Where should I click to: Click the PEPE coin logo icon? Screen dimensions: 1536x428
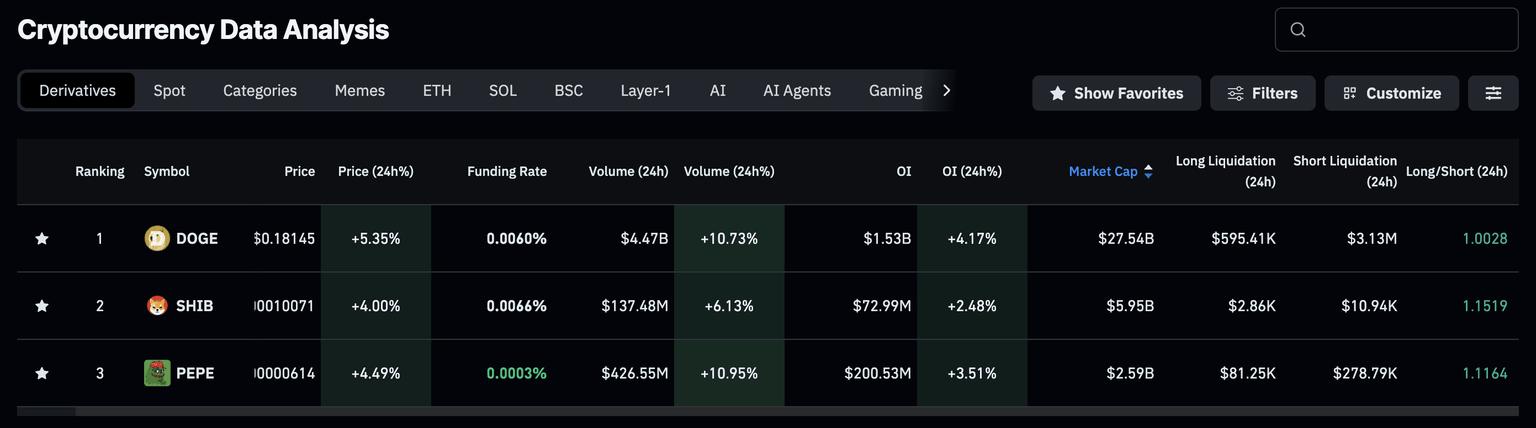tap(157, 373)
